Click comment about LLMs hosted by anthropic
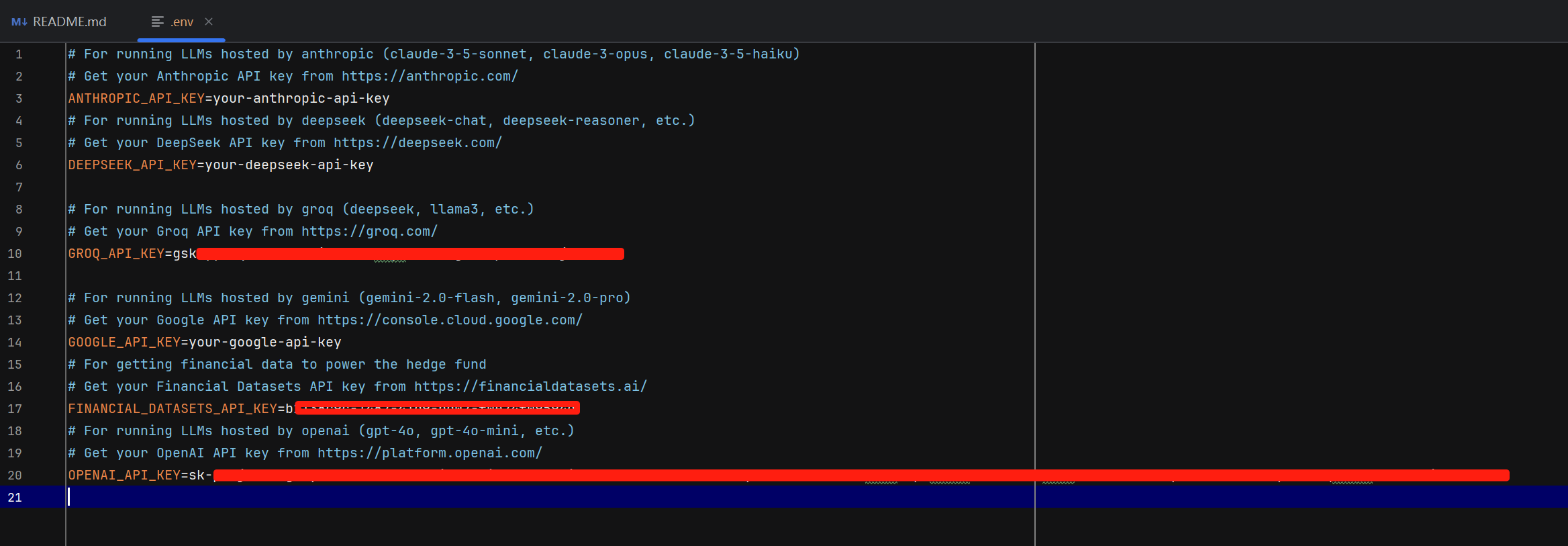1568x546 pixels. point(434,54)
